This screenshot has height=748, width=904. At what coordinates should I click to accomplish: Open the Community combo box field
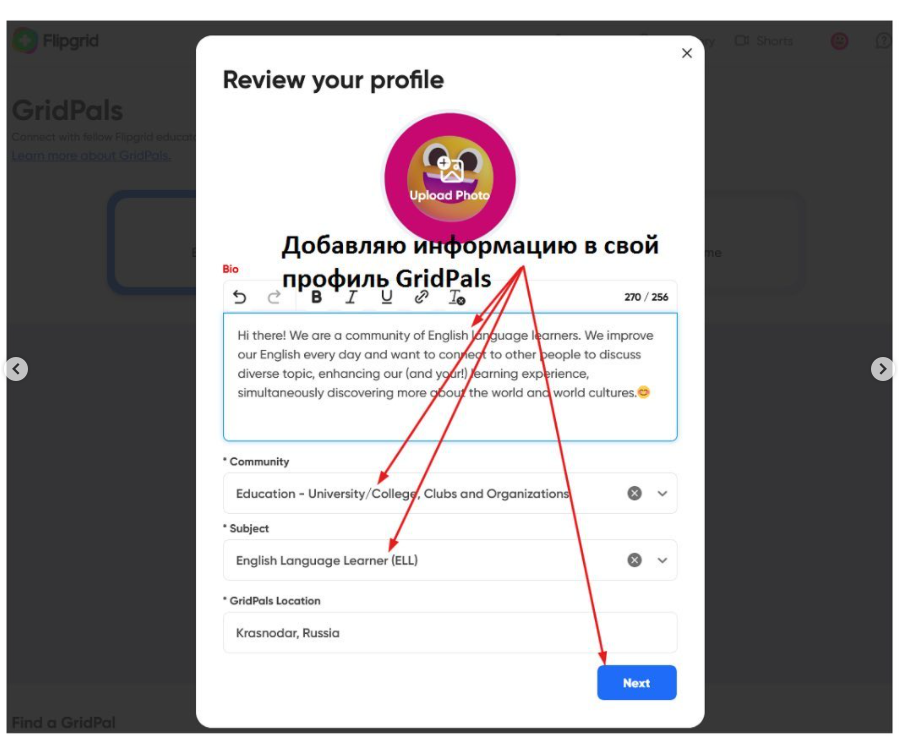[450, 494]
